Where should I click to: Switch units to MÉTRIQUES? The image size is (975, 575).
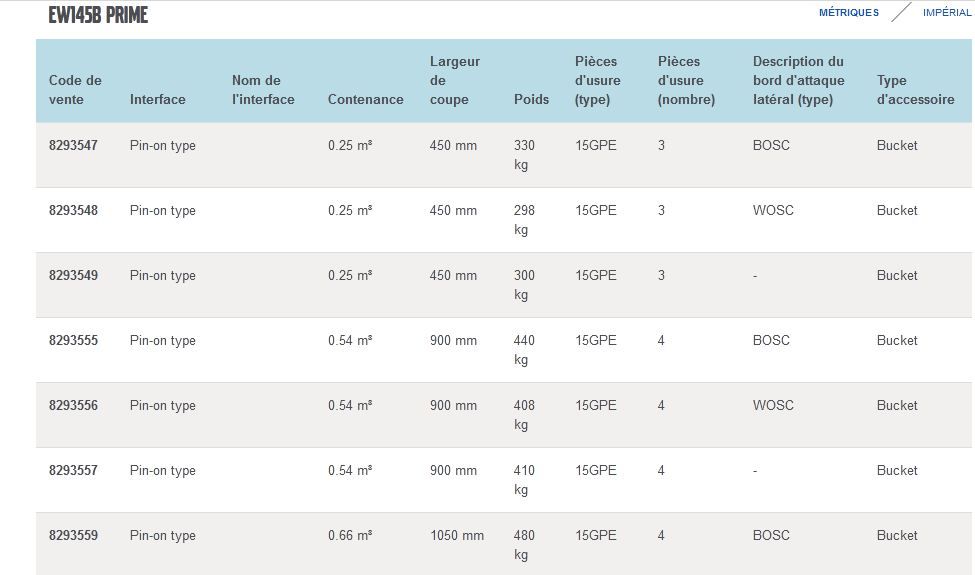848,13
